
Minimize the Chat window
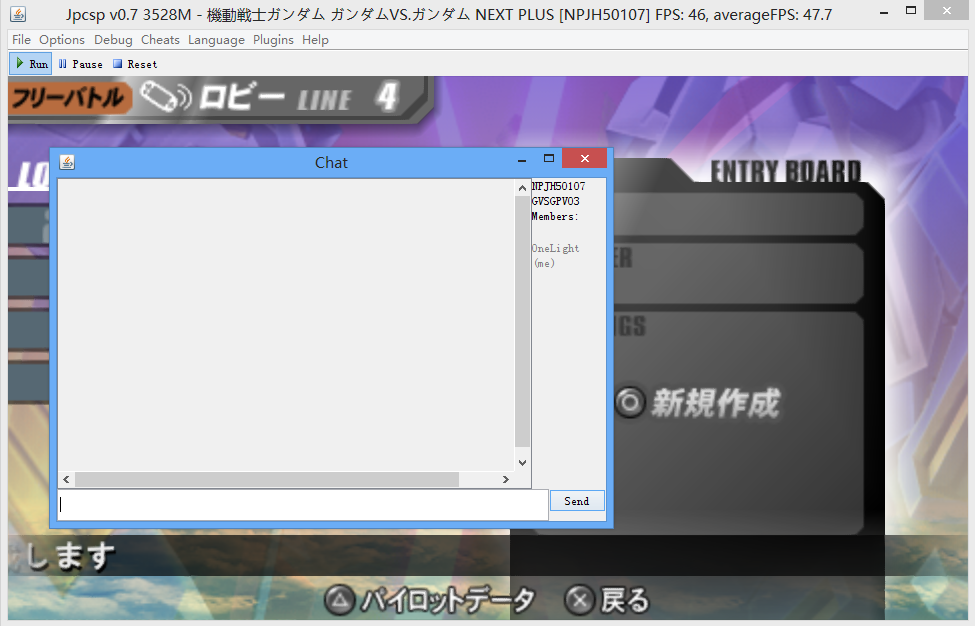pyautogui.click(x=522, y=160)
